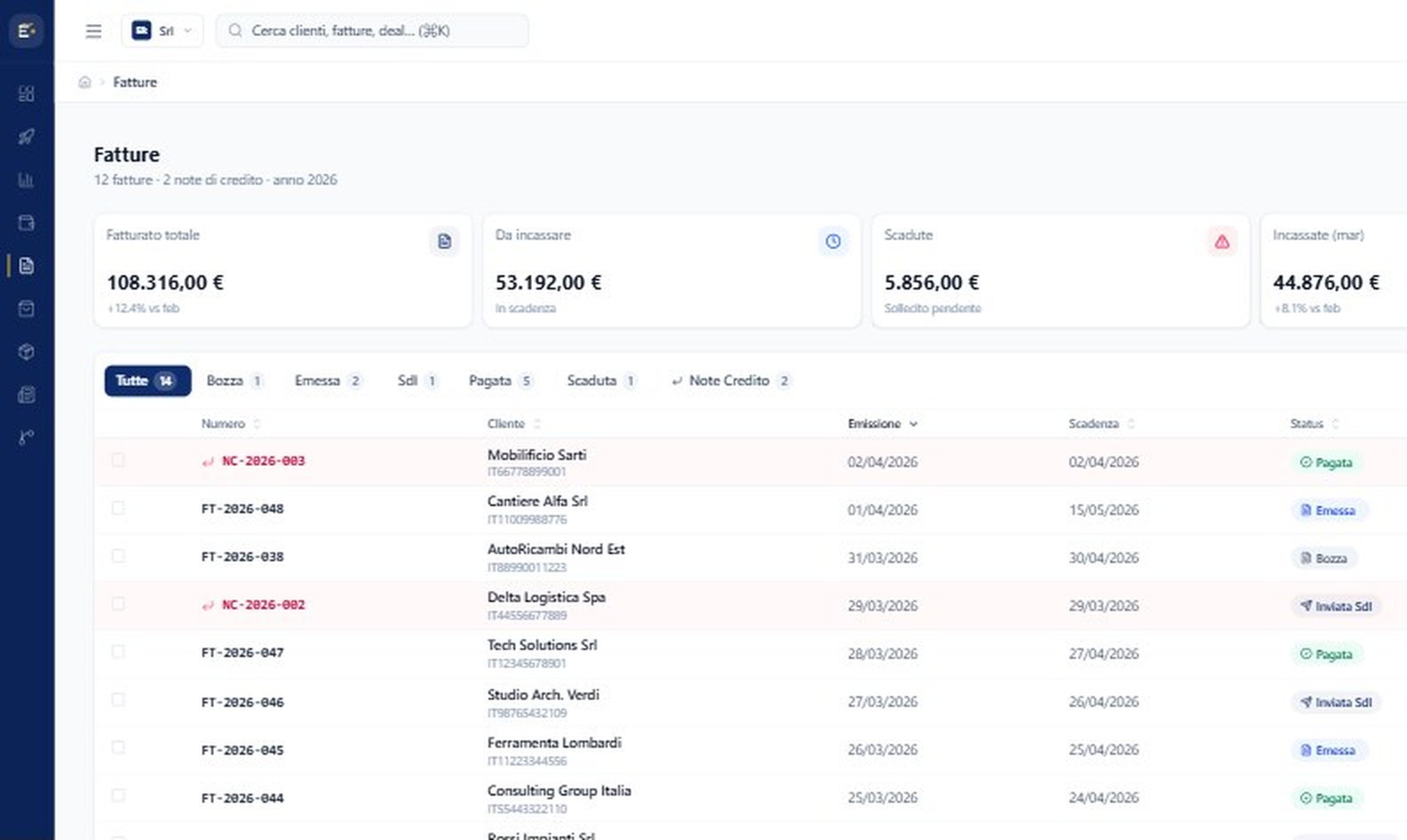Toggle the hamburger menu
The width and height of the screenshot is (1407, 840).
point(93,31)
